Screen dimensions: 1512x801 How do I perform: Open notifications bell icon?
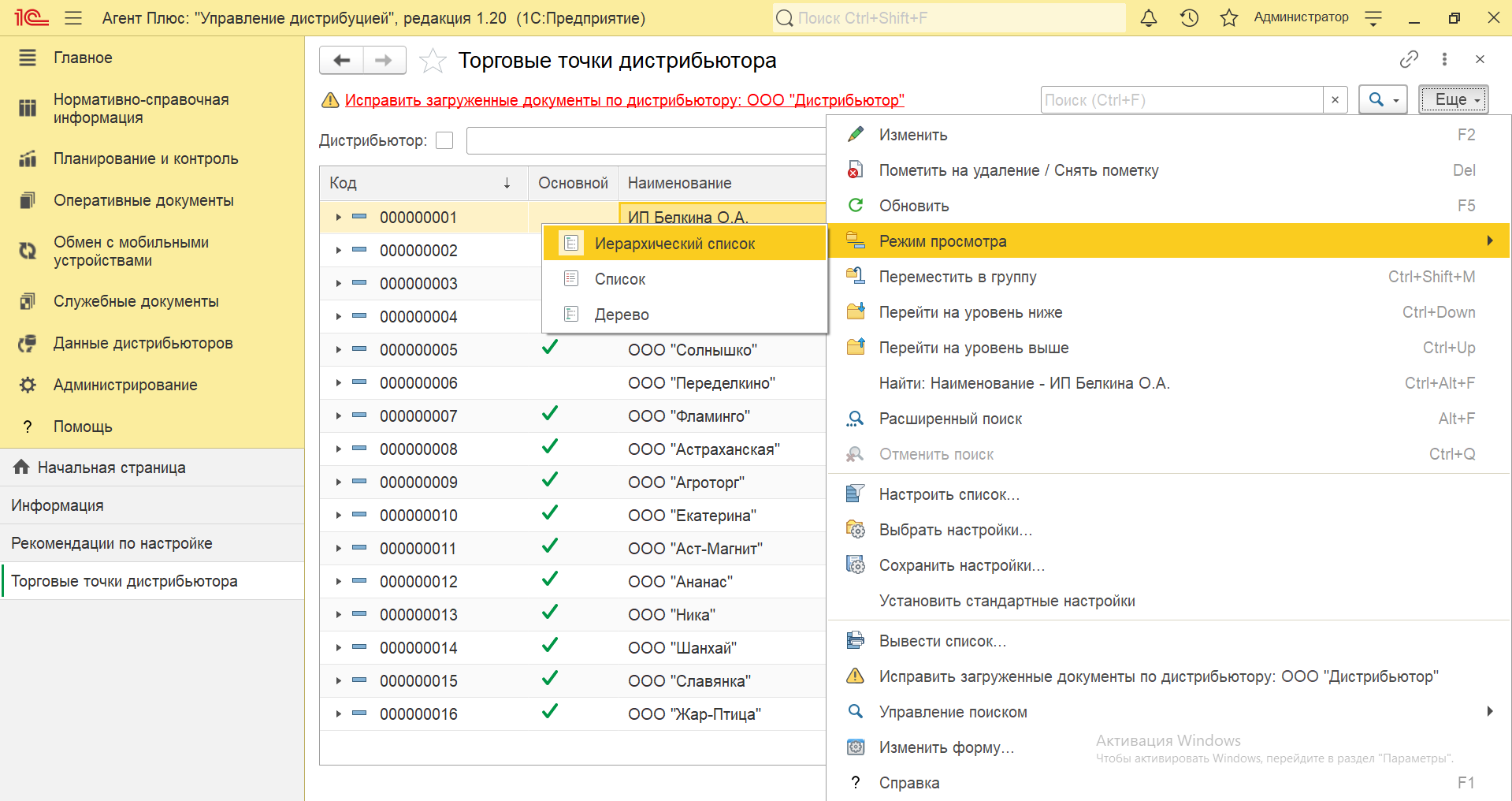[1149, 17]
